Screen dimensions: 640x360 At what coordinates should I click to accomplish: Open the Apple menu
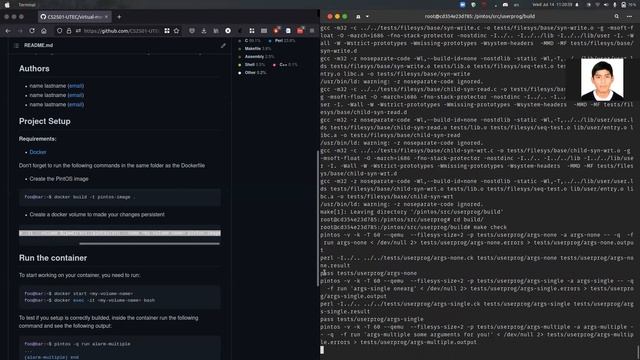[7, 4]
